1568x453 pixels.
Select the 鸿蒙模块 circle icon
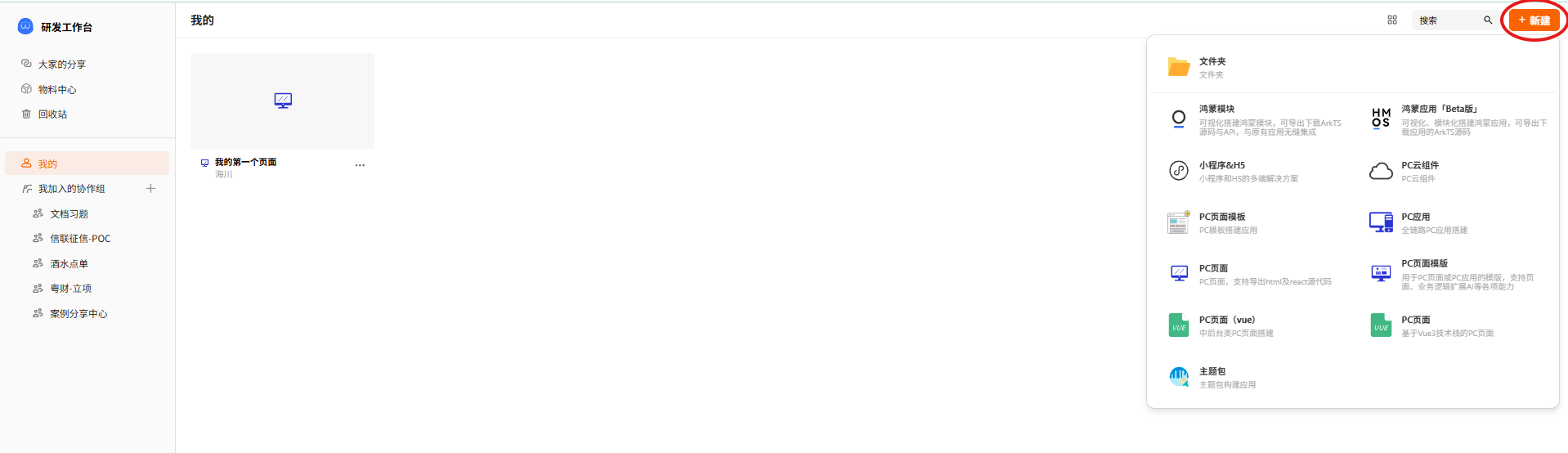click(x=1178, y=119)
